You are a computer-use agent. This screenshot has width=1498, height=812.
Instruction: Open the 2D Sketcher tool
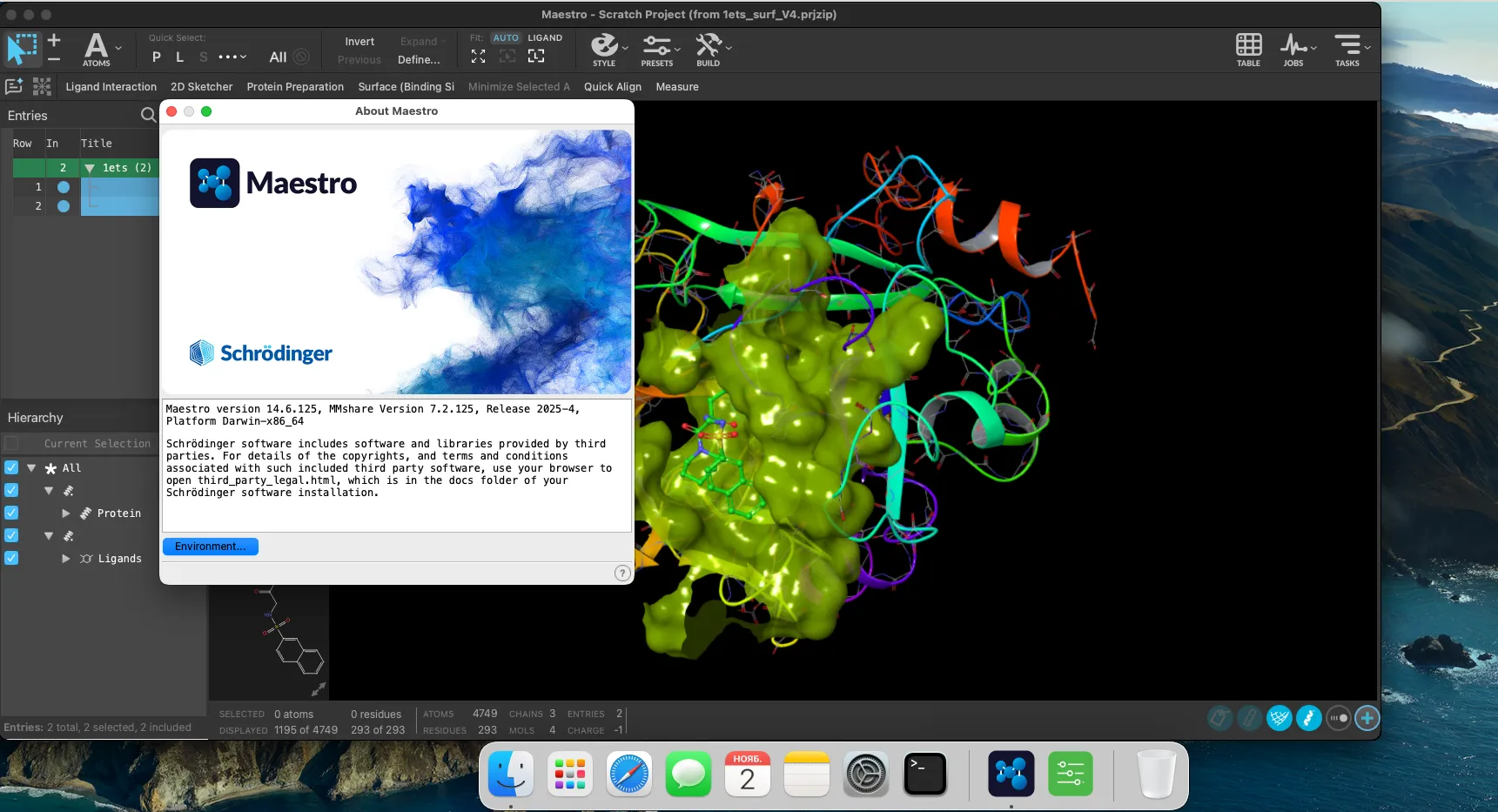point(201,87)
